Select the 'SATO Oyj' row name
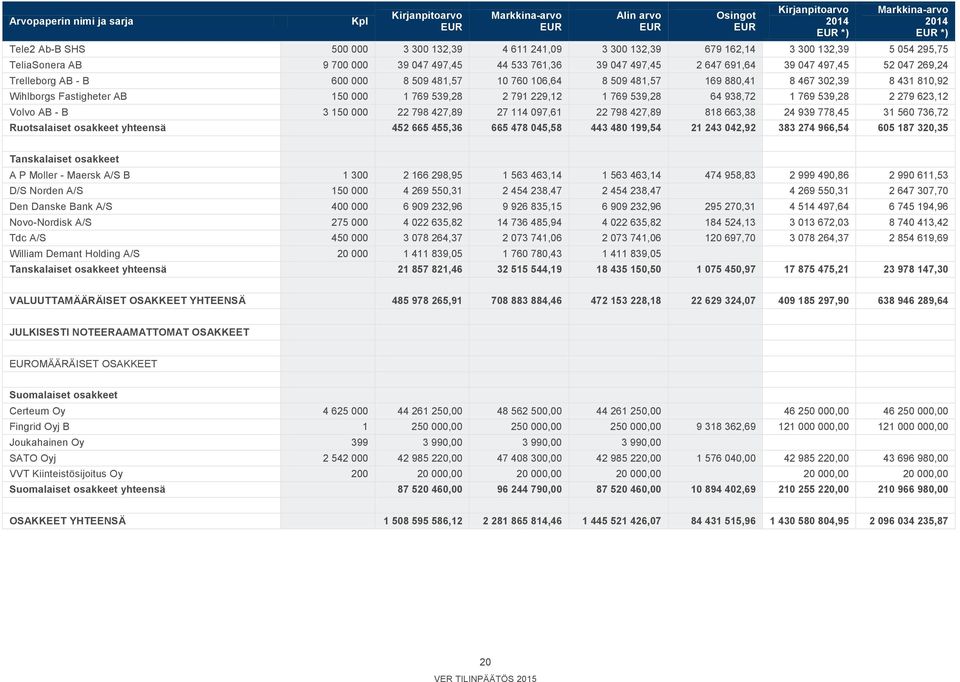The width and height of the screenshot is (960, 682). [x=32, y=458]
